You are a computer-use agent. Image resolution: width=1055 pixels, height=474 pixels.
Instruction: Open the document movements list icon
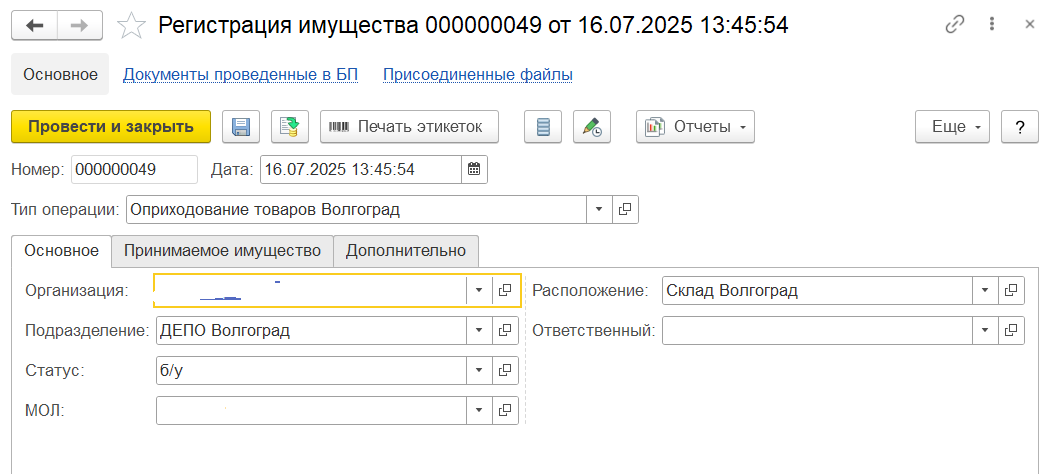tap(543, 127)
